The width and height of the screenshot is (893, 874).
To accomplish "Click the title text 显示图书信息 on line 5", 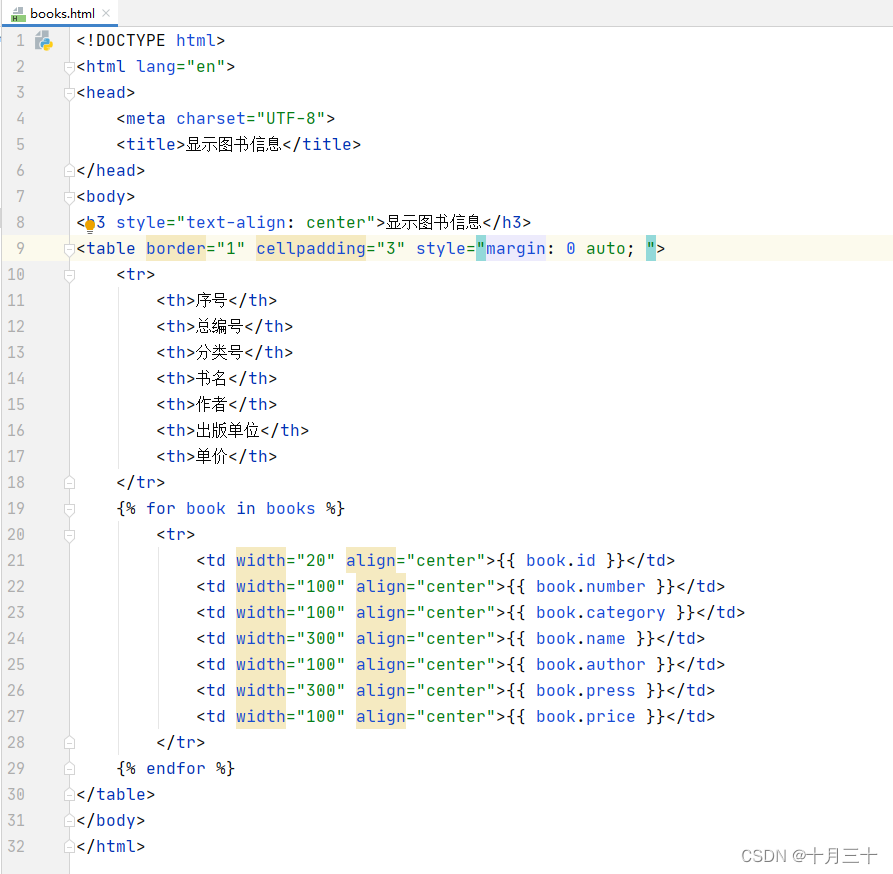I will tap(234, 145).
